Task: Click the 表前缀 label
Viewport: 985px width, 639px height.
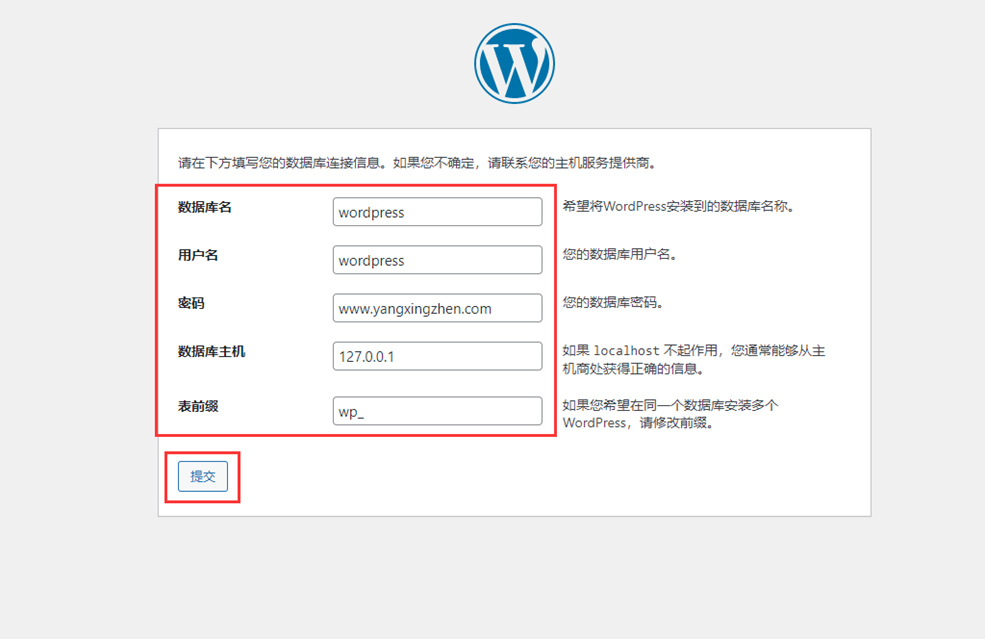Action: click(x=198, y=407)
